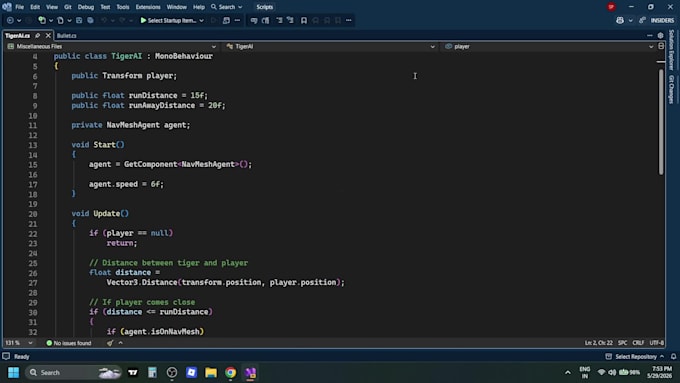Open Chrome from the taskbar
Viewport: 680px width, 383px height.
231,373
